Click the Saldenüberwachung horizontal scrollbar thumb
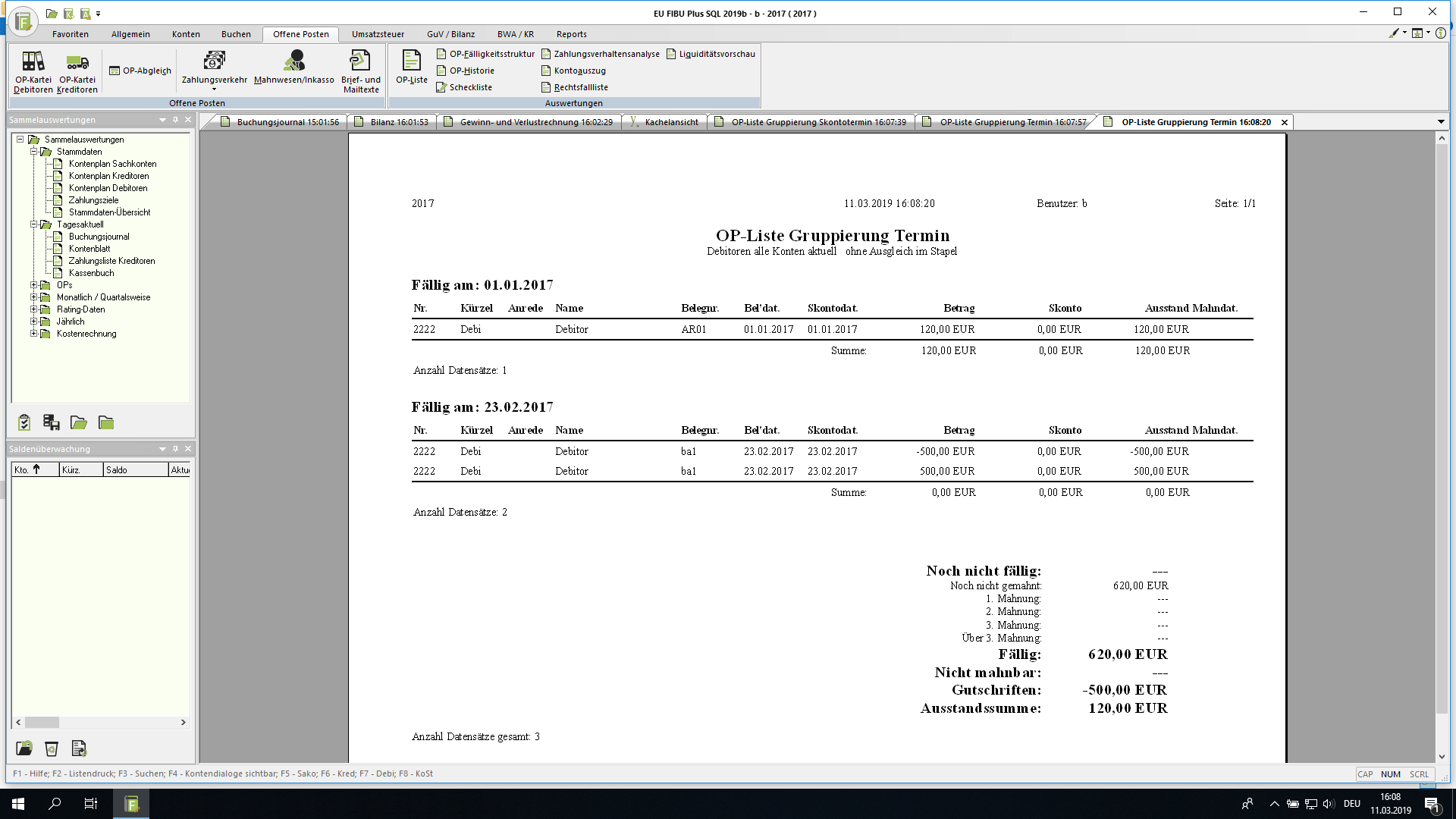The height and width of the screenshot is (819, 1456). click(x=42, y=723)
